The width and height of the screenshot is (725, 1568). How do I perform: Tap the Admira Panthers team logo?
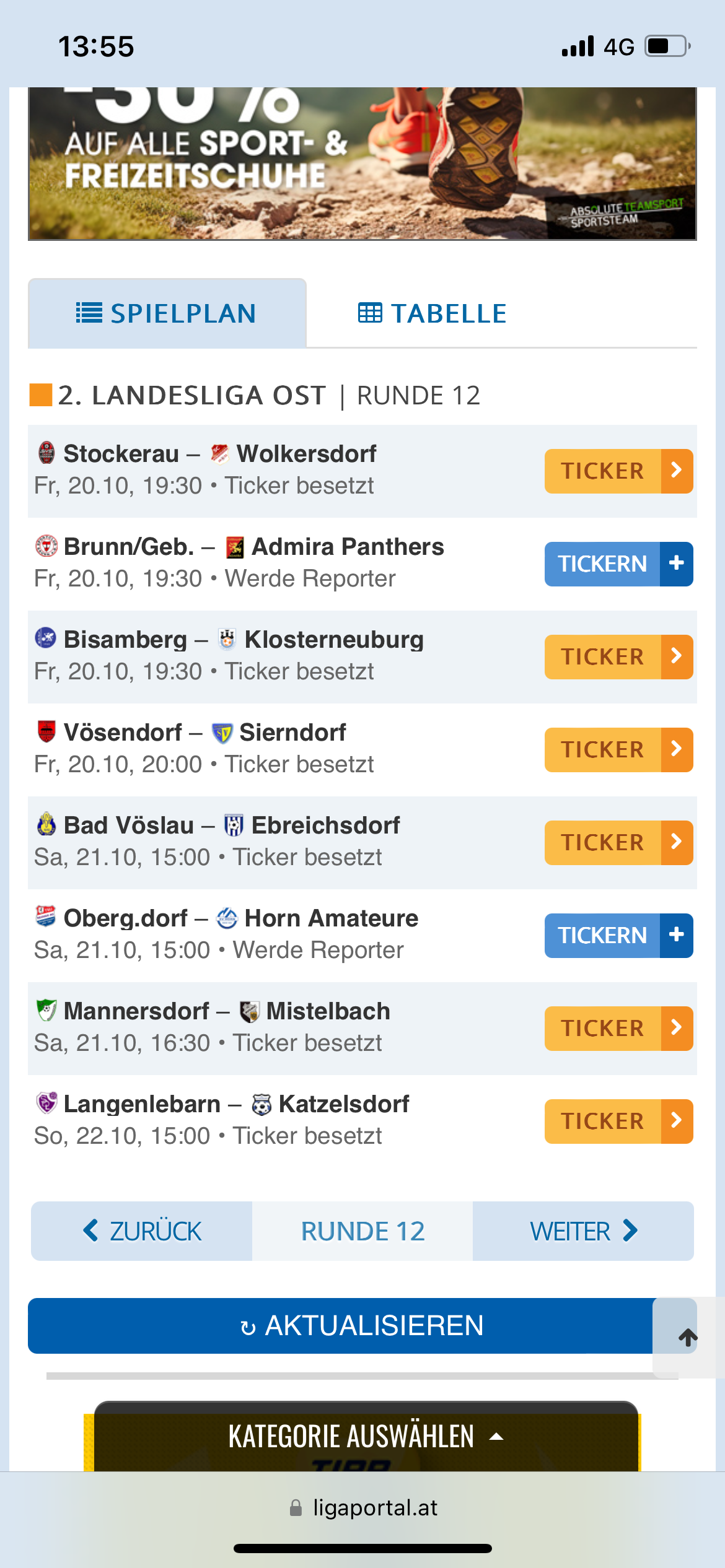point(234,547)
